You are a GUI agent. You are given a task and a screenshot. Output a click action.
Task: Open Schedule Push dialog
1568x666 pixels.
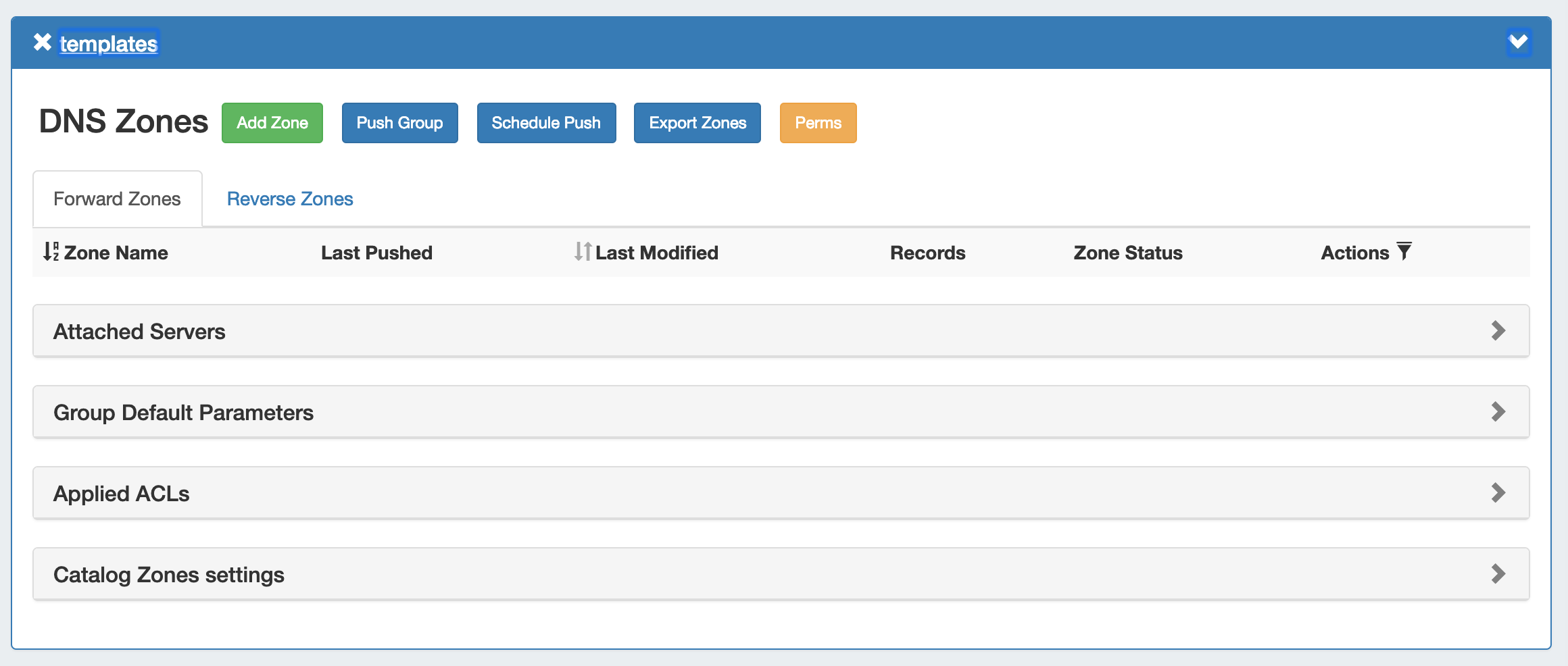click(x=546, y=123)
